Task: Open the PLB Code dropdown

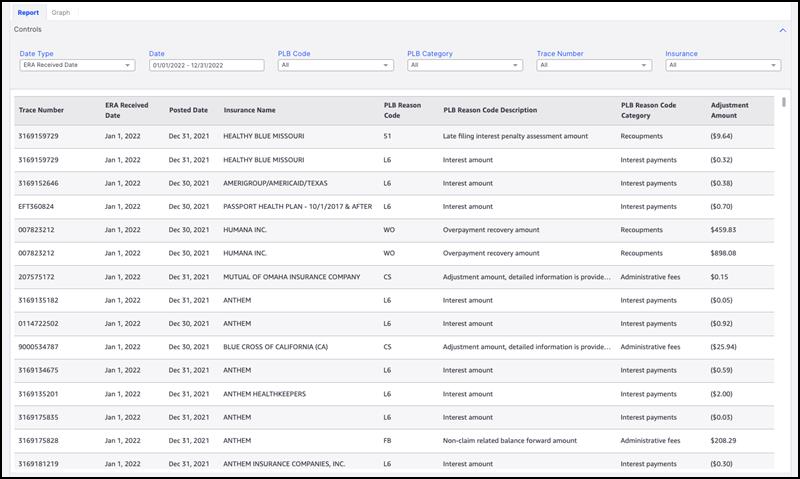Action: pyautogui.click(x=335, y=65)
